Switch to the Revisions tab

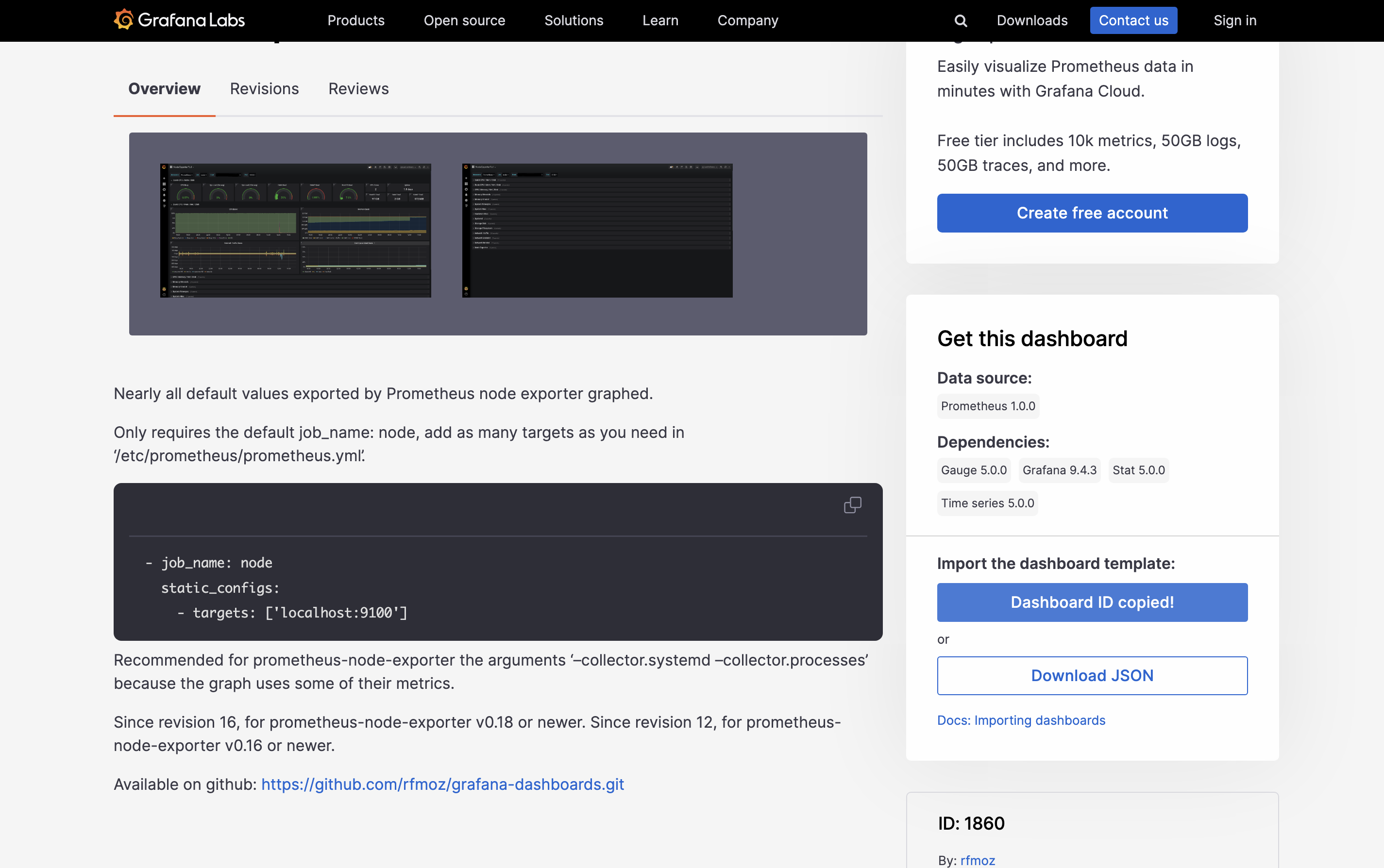point(264,89)
